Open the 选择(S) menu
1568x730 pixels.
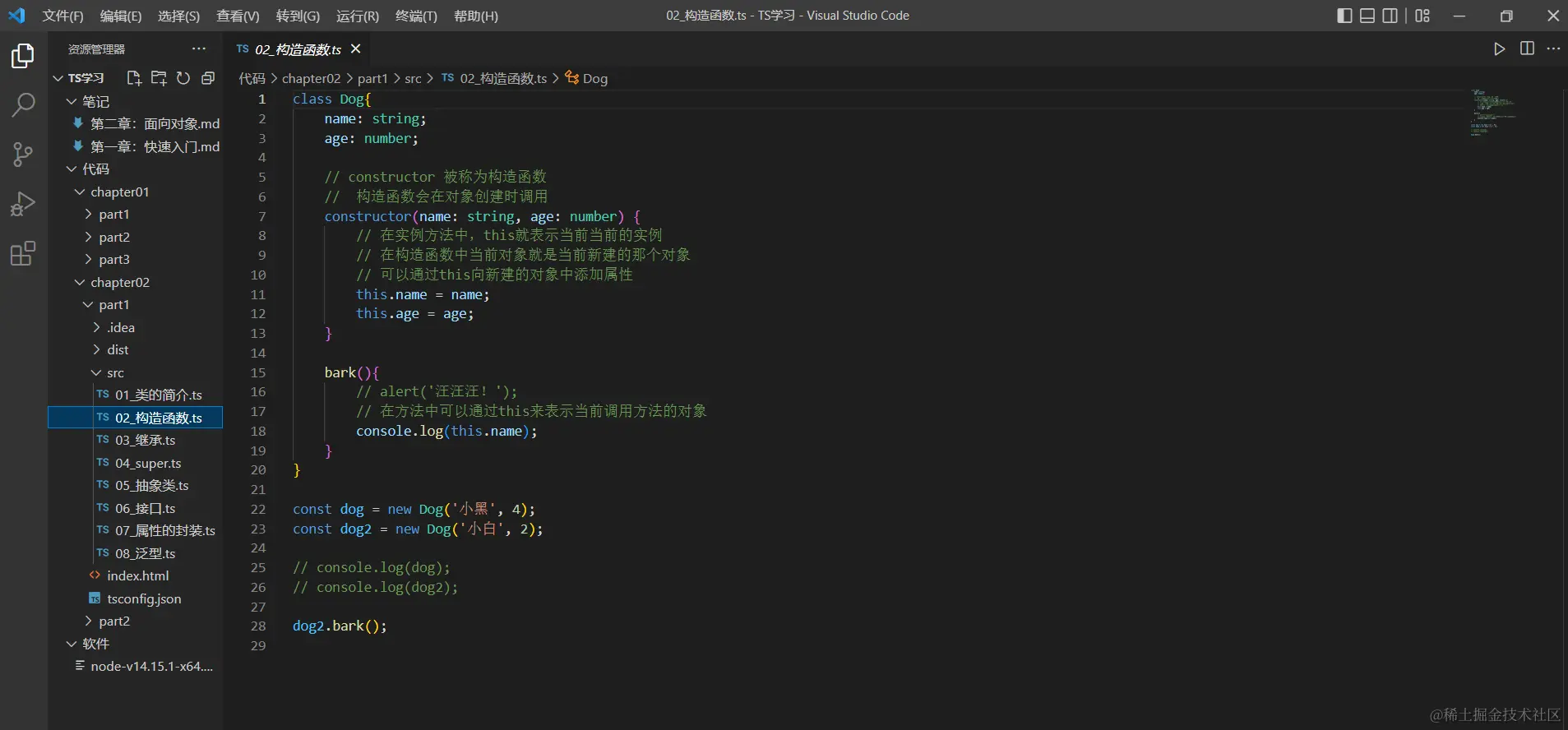click(179, 16)
